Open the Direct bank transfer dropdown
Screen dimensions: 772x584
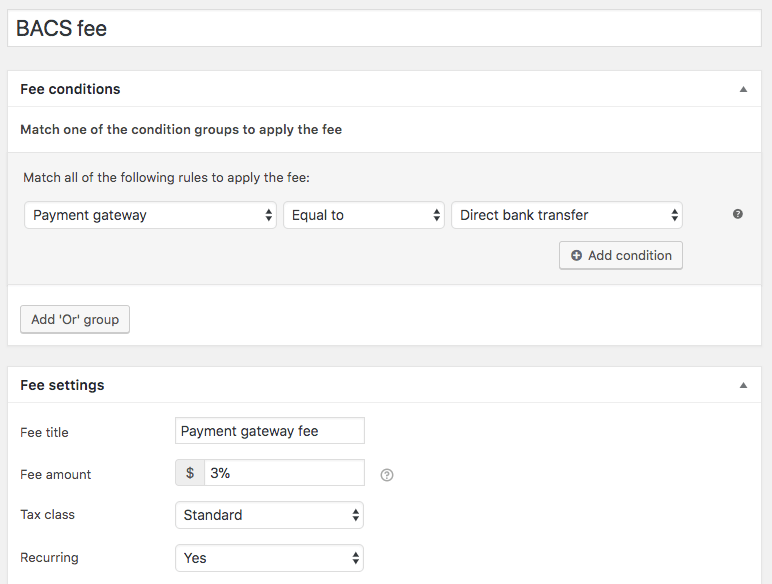pos(567,215)
